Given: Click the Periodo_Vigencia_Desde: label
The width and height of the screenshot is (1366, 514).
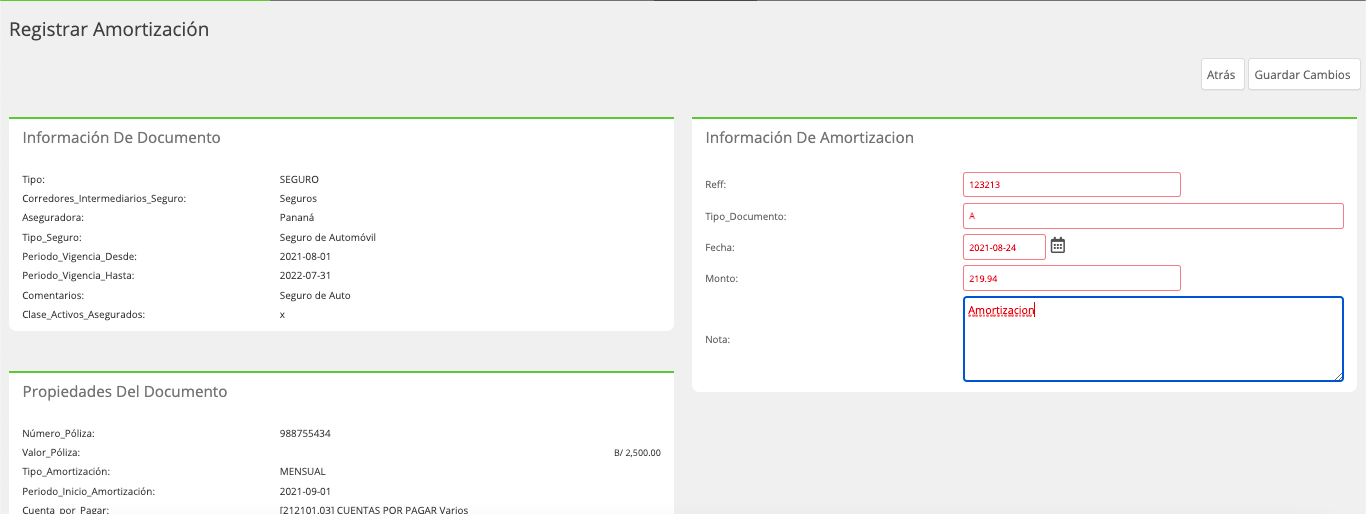Looking at the screenshot, I should click(79, 256).
